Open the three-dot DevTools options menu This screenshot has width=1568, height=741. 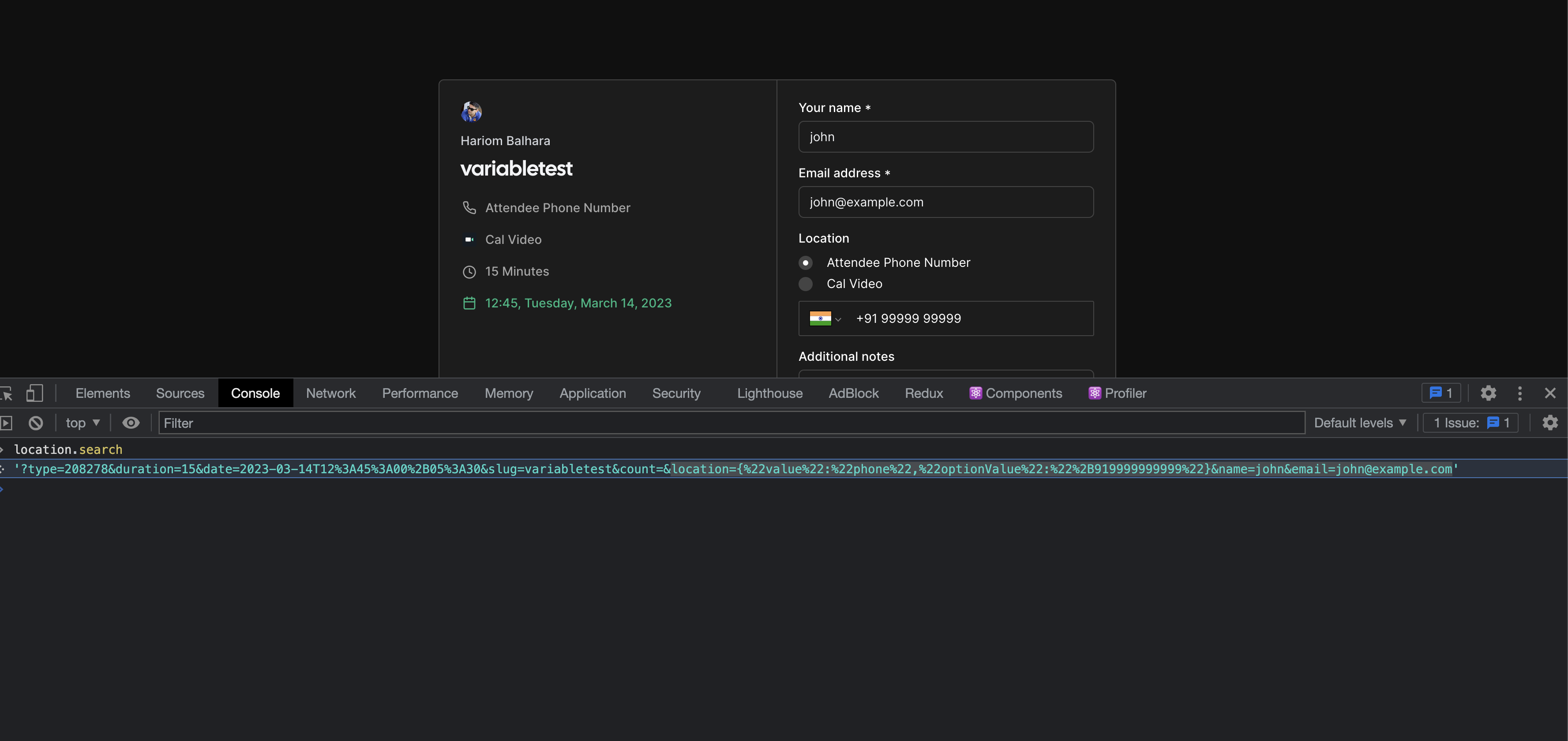pos(1520,393)
